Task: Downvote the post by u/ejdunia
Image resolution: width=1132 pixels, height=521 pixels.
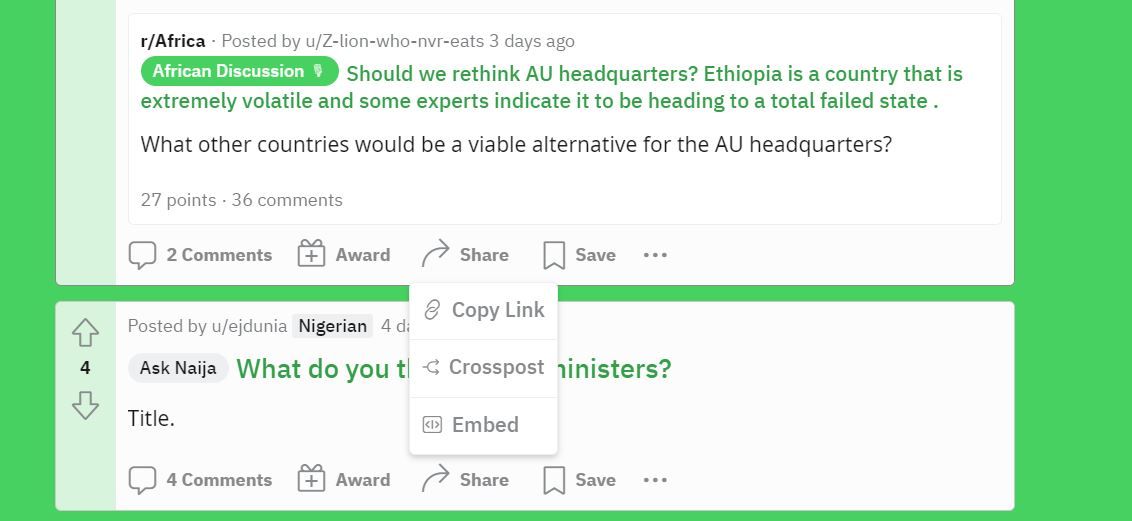Action: coord(85,405)
